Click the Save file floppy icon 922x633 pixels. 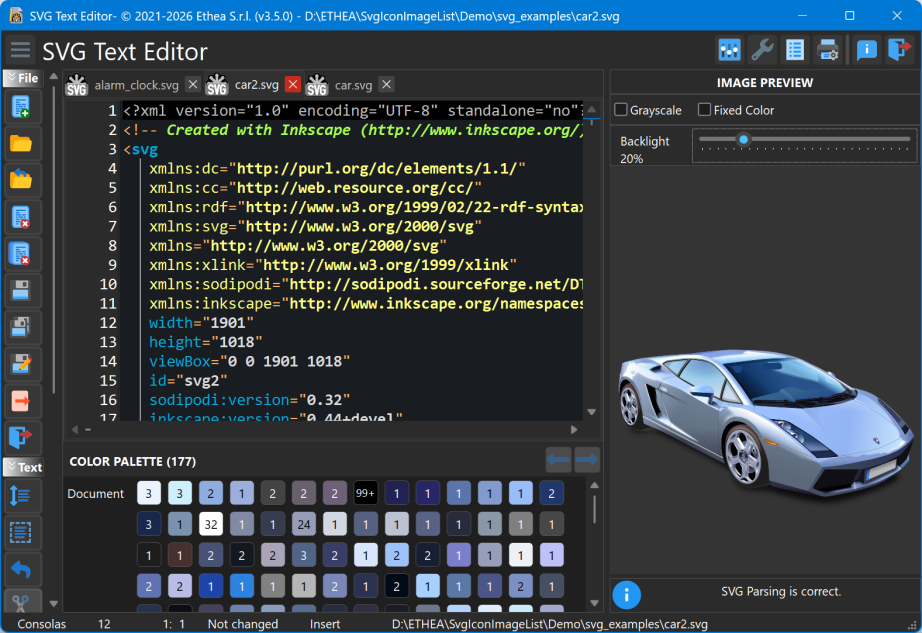[x=21, y=290]
